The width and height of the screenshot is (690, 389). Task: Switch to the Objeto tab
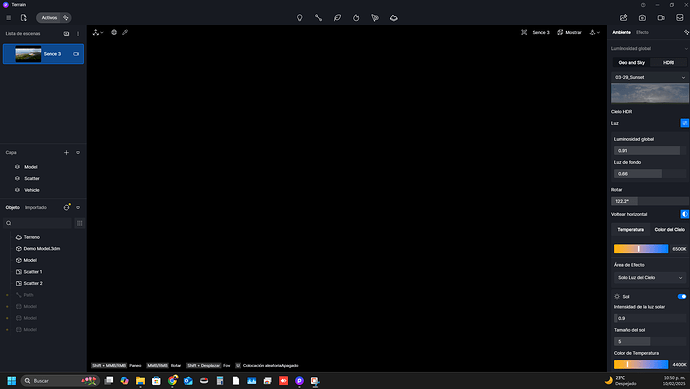(x=12, y=207)
